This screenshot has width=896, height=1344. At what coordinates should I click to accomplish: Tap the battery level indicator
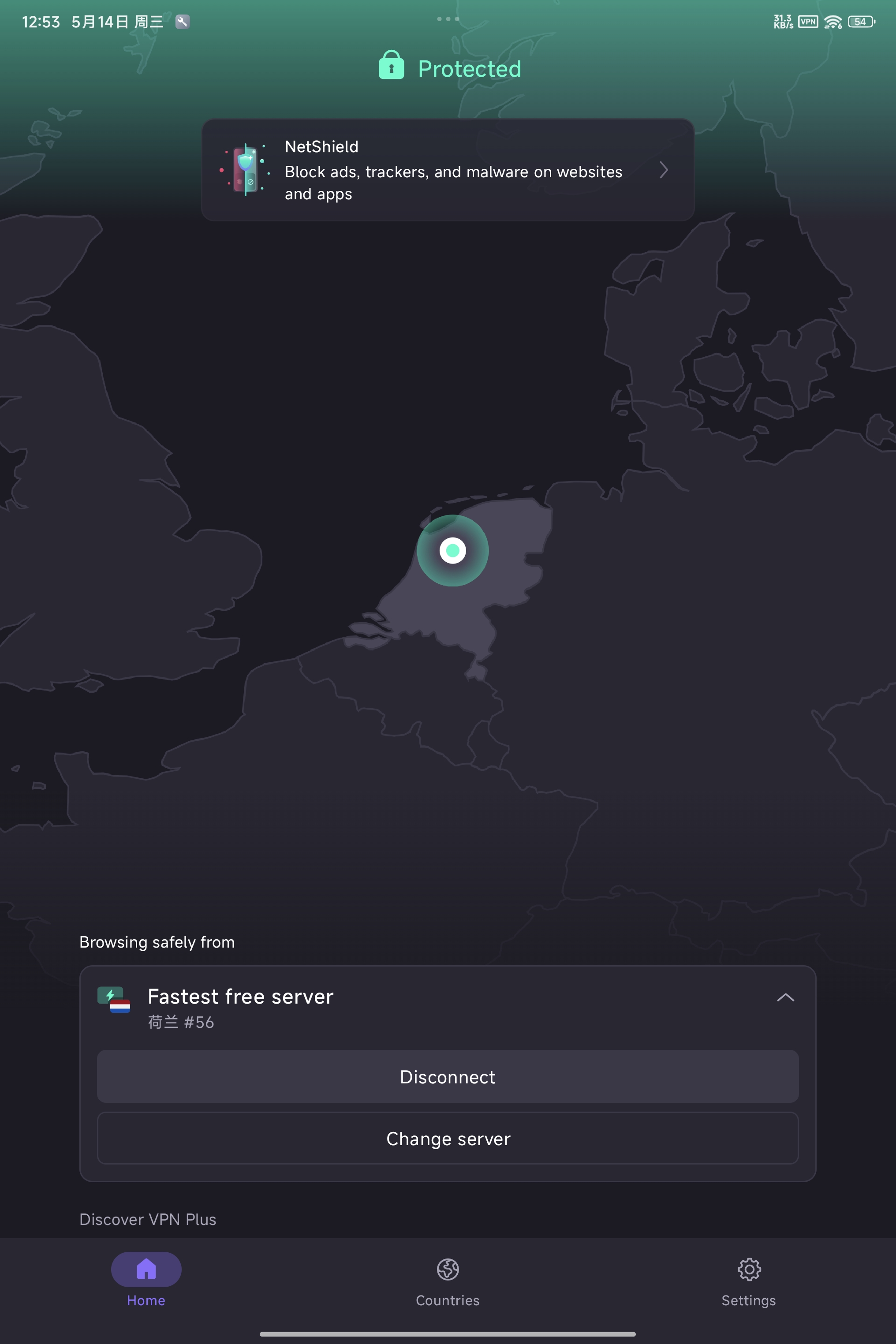(x=861, y=22)
